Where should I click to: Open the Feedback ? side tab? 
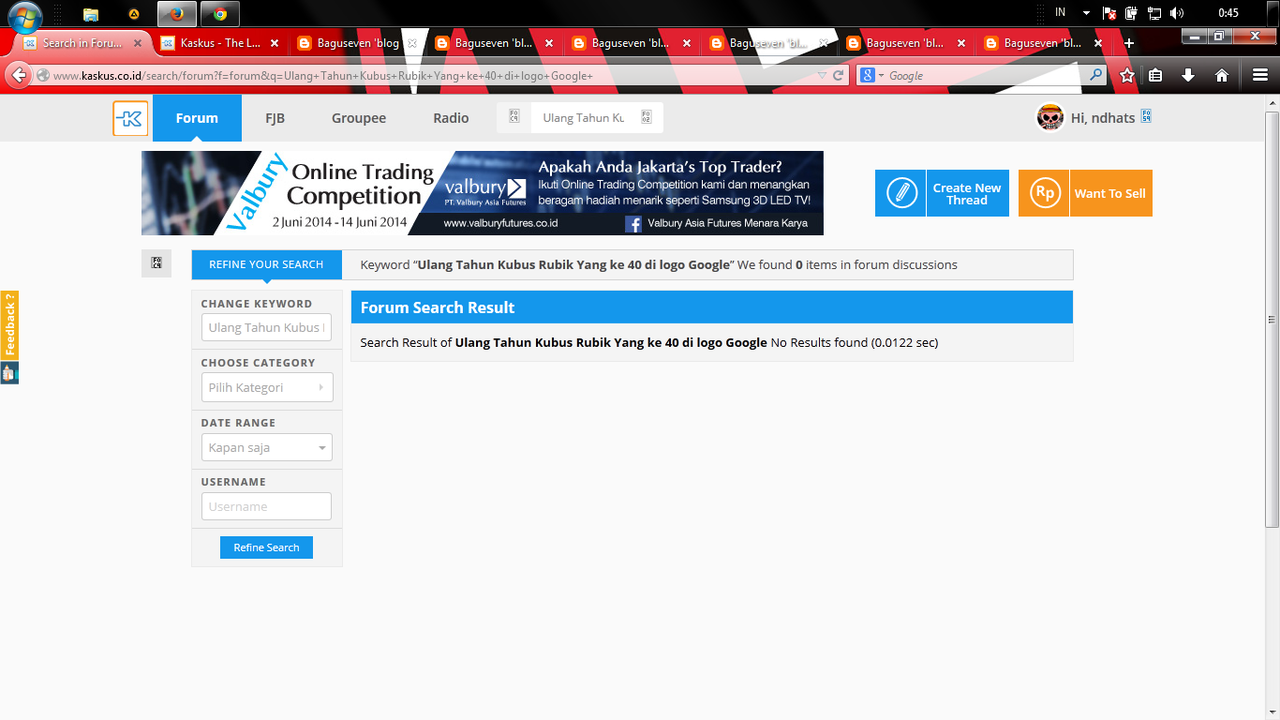9,326
